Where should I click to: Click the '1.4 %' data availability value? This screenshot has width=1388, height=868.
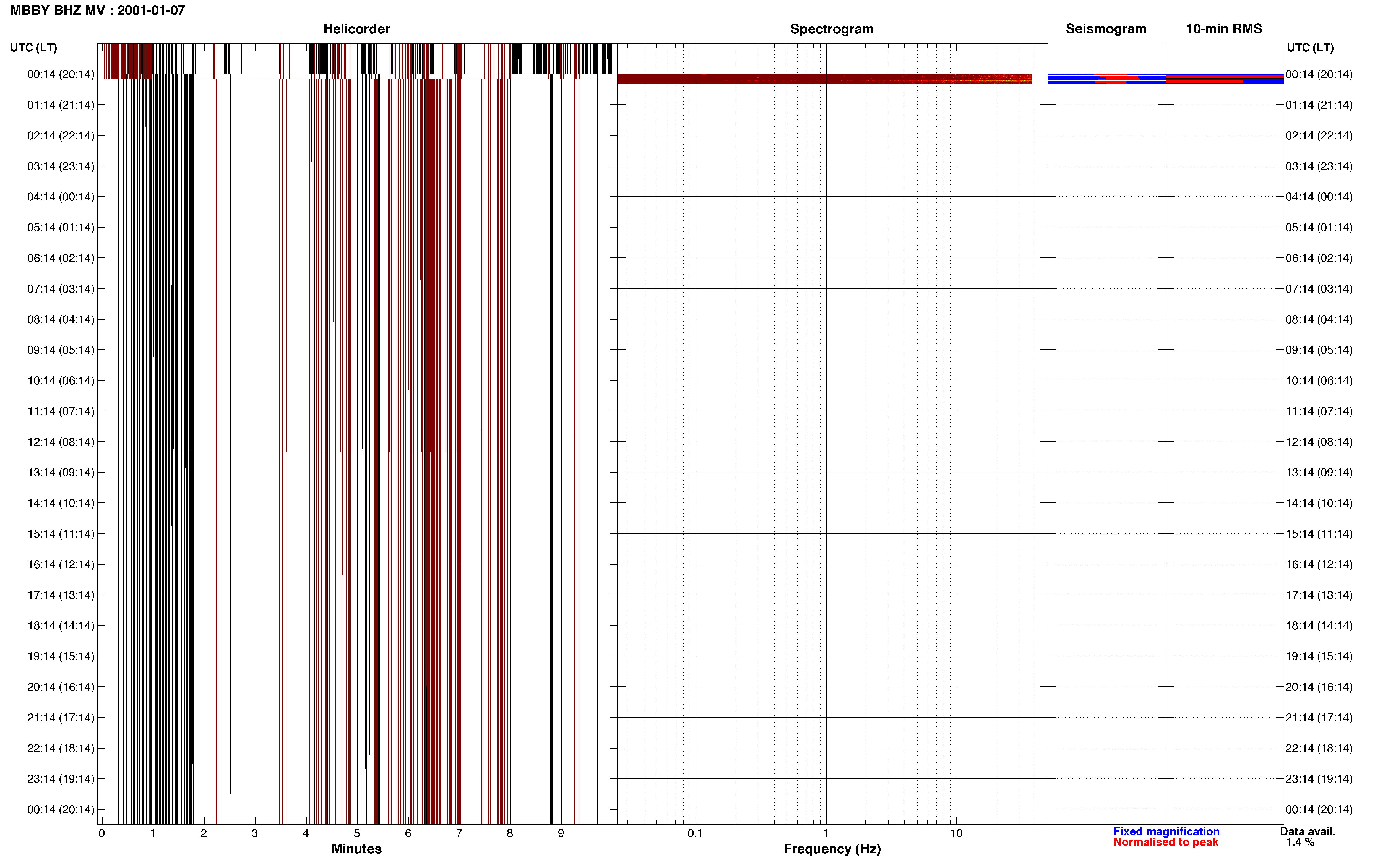pyautogui.click(x=1300, y=842)
